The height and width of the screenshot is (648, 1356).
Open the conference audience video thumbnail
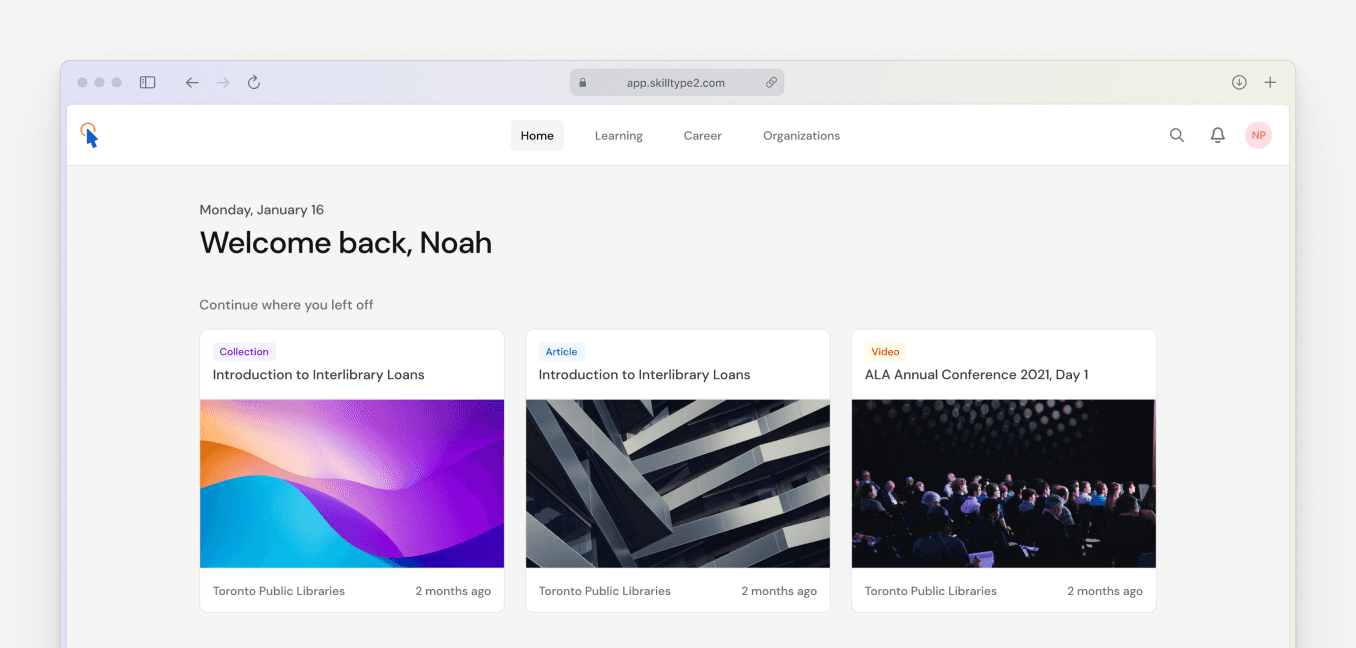click(1004, 484)
